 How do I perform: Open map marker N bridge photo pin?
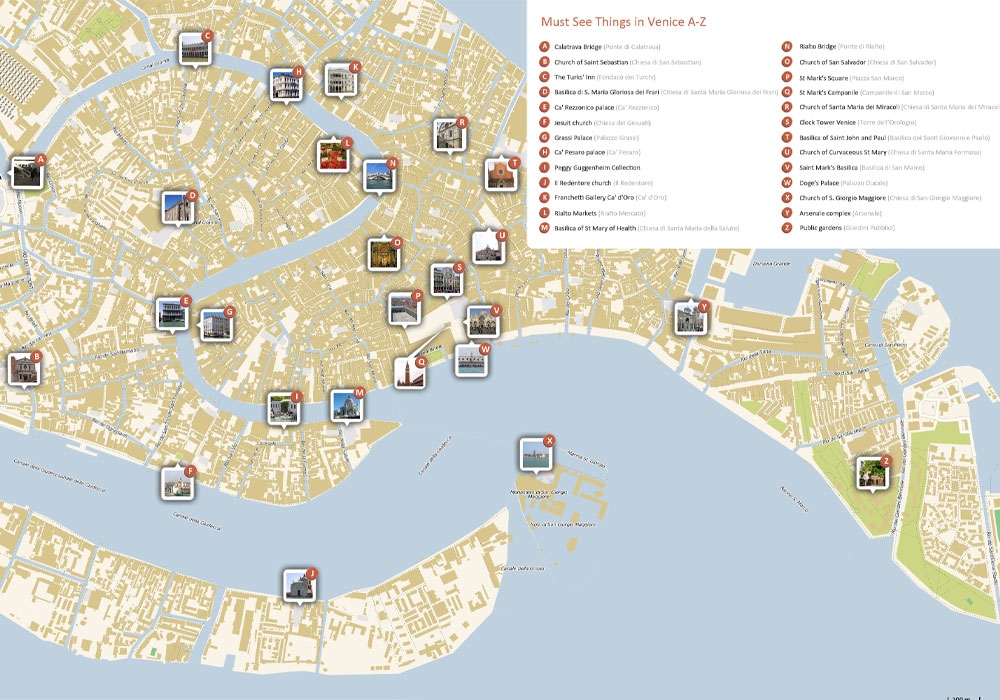pyautogui.click(x=379, y=177)
